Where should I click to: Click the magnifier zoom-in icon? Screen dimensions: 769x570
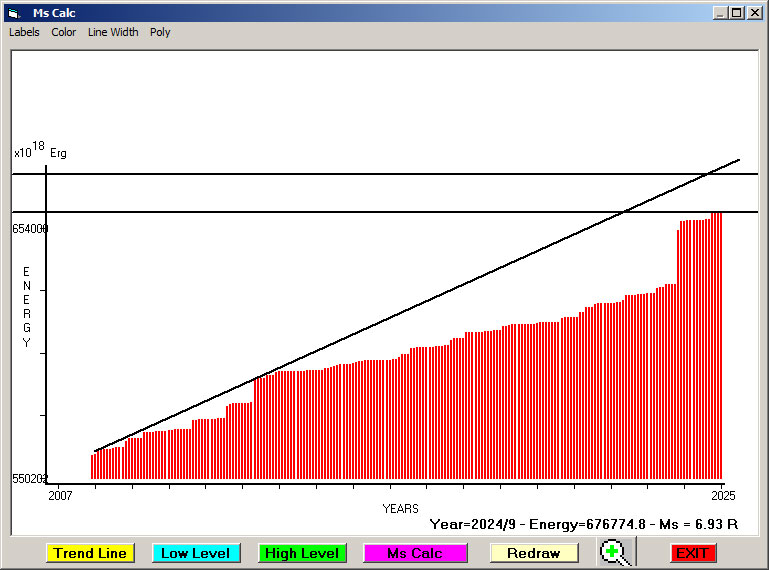click(x=617, y=552)
